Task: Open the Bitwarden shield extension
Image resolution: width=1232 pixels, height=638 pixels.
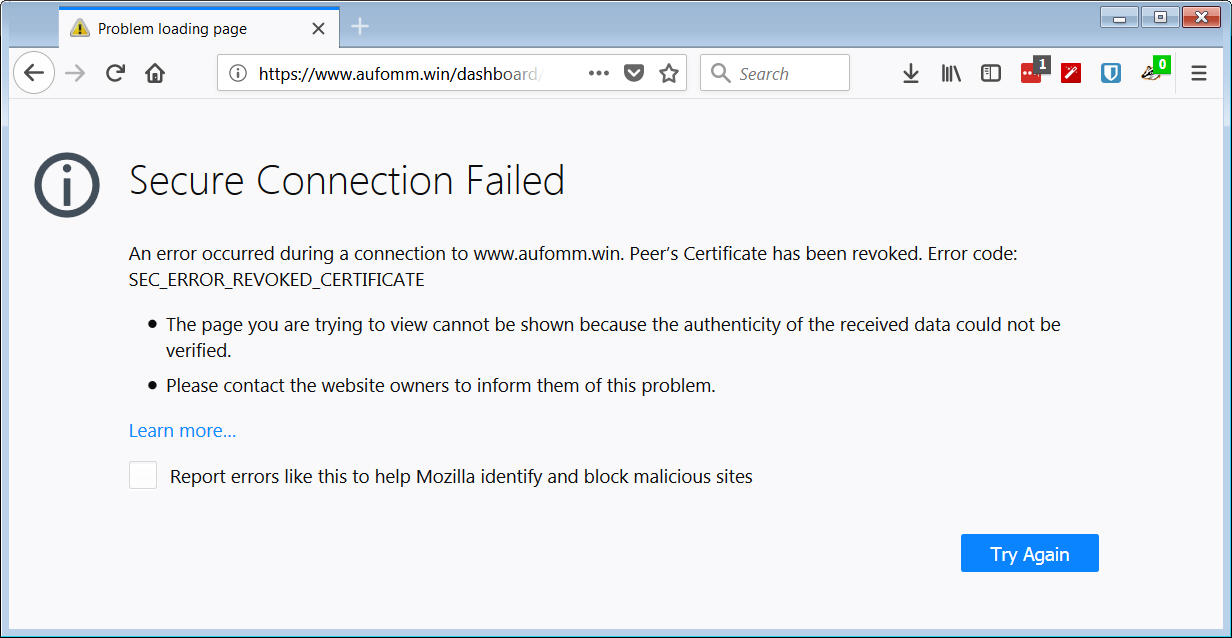Action: click(1111, 73)
